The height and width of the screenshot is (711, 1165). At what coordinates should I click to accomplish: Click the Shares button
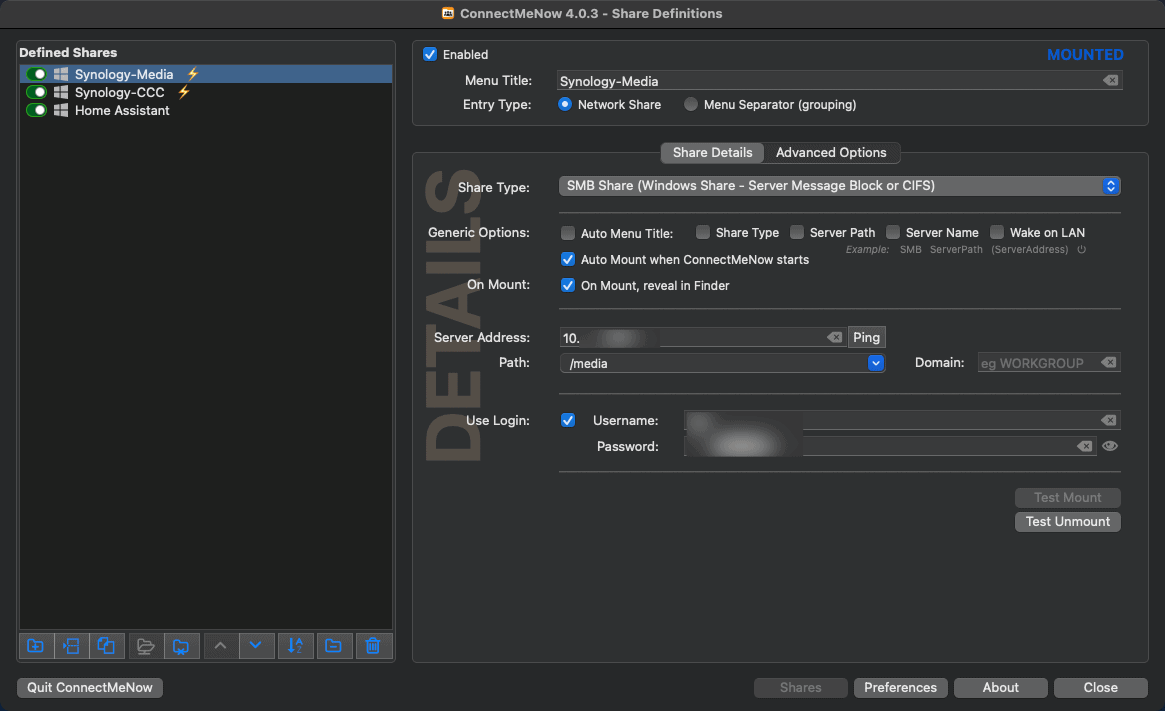tap(801, 687)
